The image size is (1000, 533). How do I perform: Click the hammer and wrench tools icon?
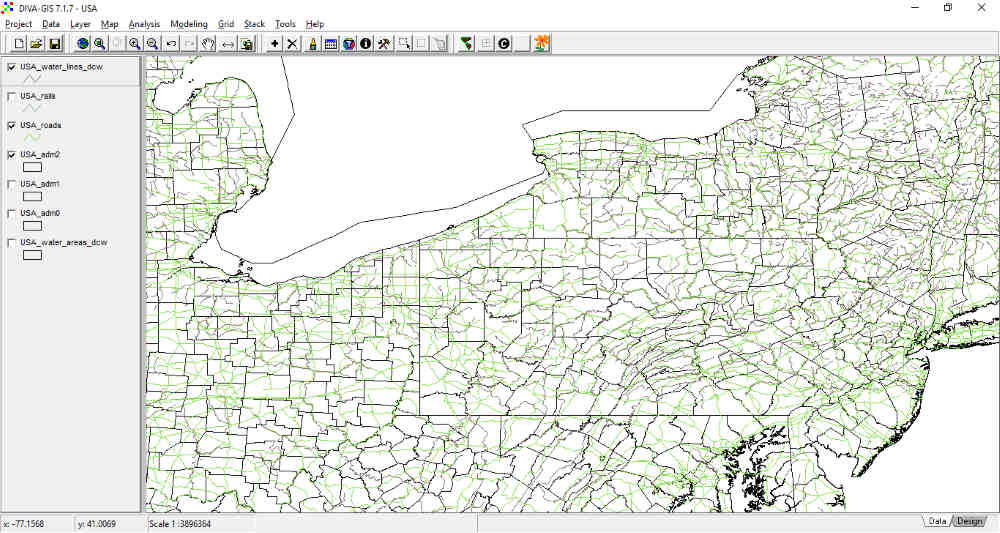[385, 43]
